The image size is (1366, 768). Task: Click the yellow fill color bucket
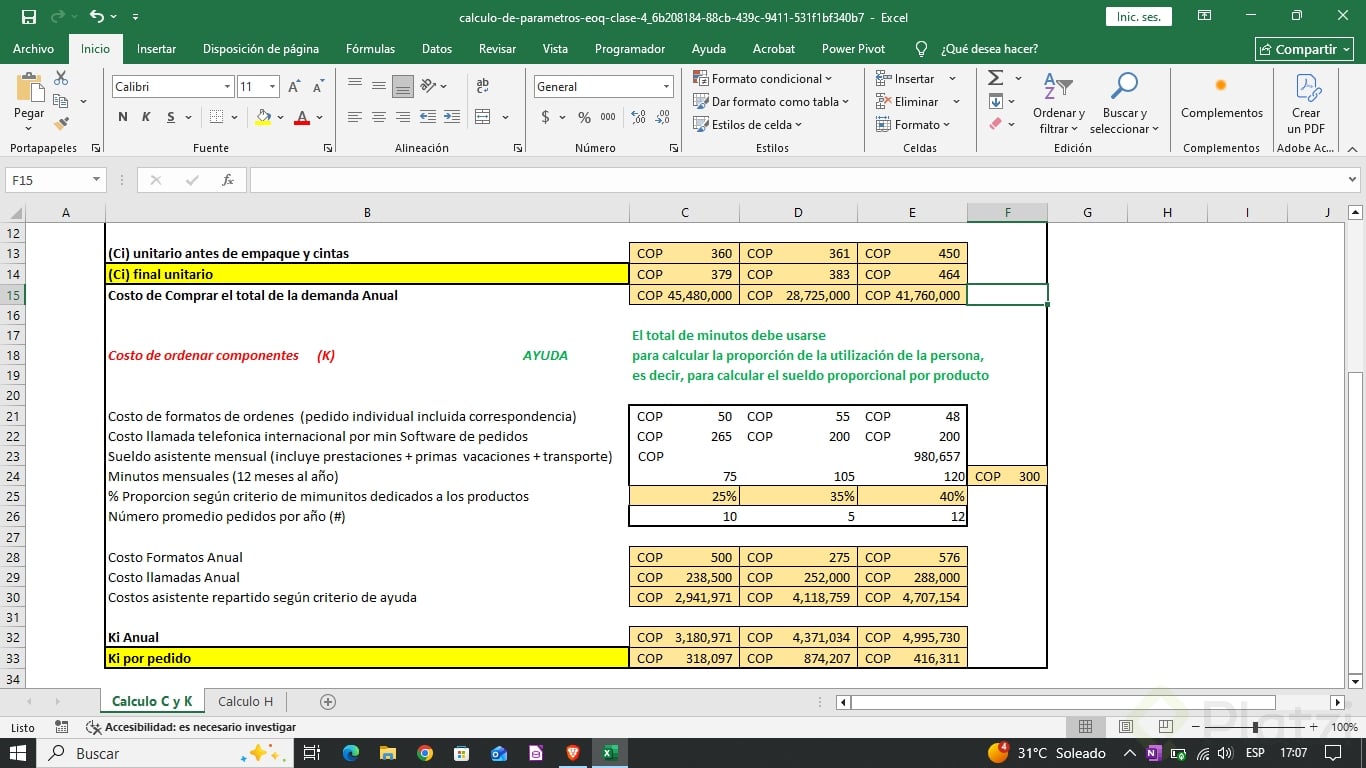coord(263,117)
